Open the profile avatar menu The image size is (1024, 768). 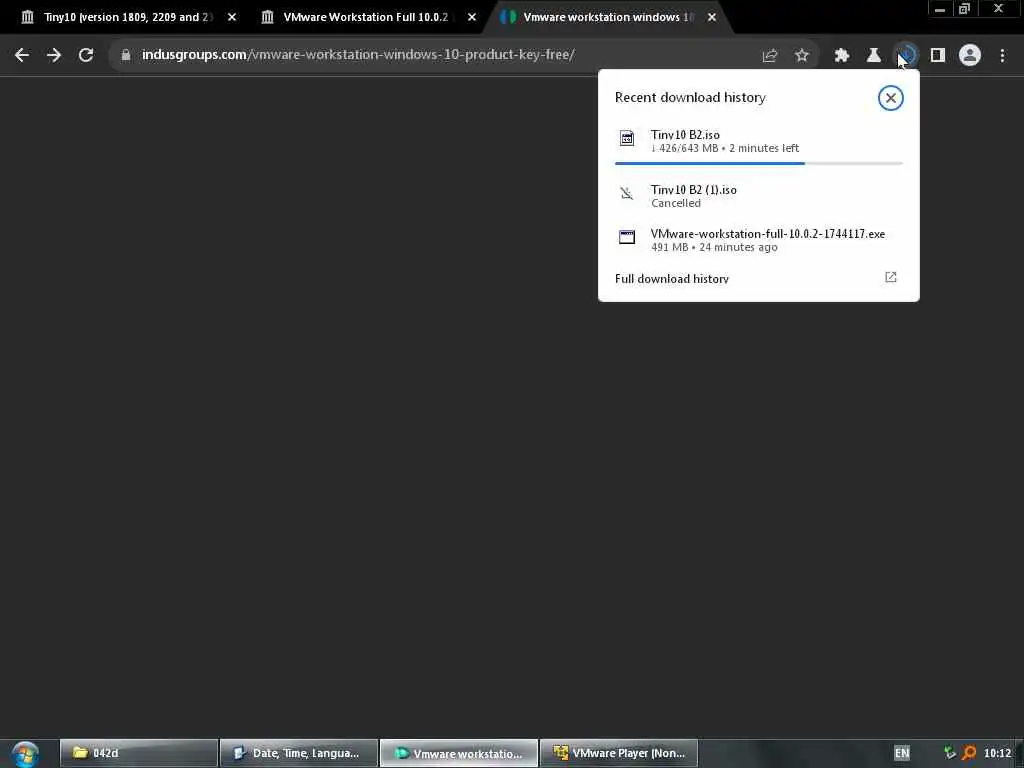point(970,56)
